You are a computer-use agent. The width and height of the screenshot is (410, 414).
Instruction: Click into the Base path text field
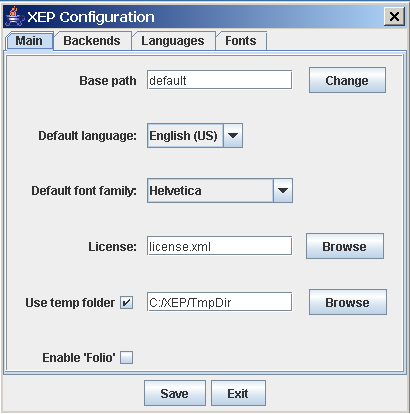(219, 80)
